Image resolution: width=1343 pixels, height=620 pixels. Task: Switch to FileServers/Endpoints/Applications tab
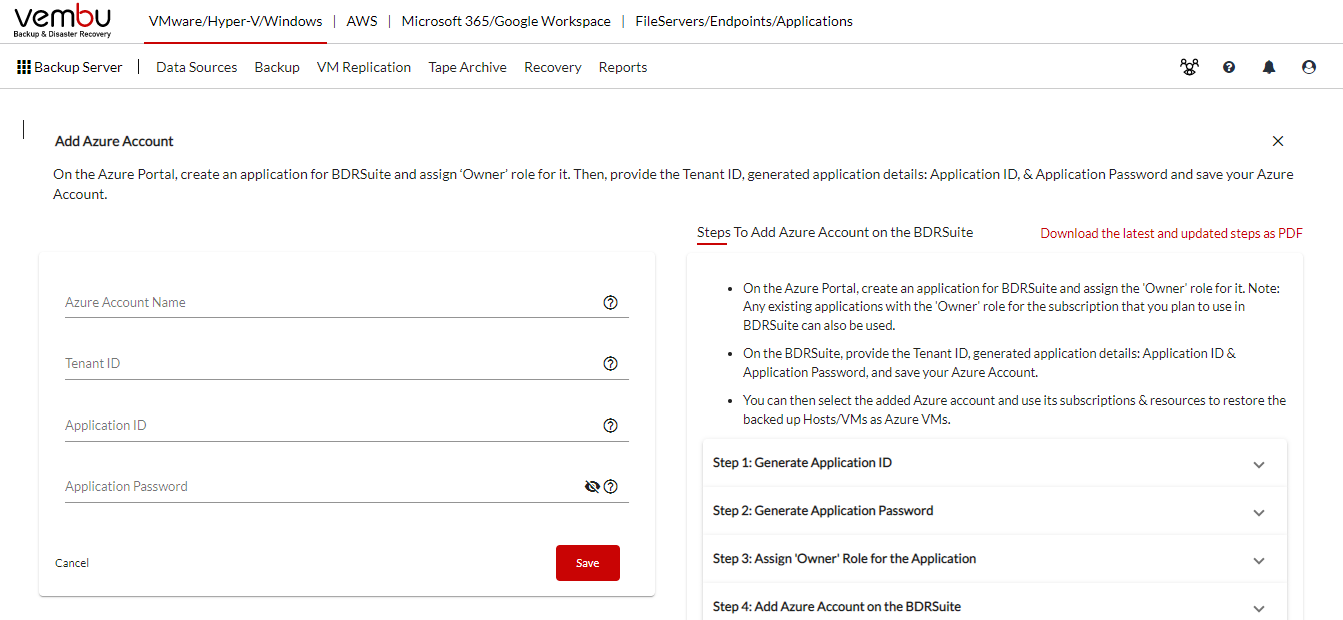pyautogui.click(x=744, y=21)
